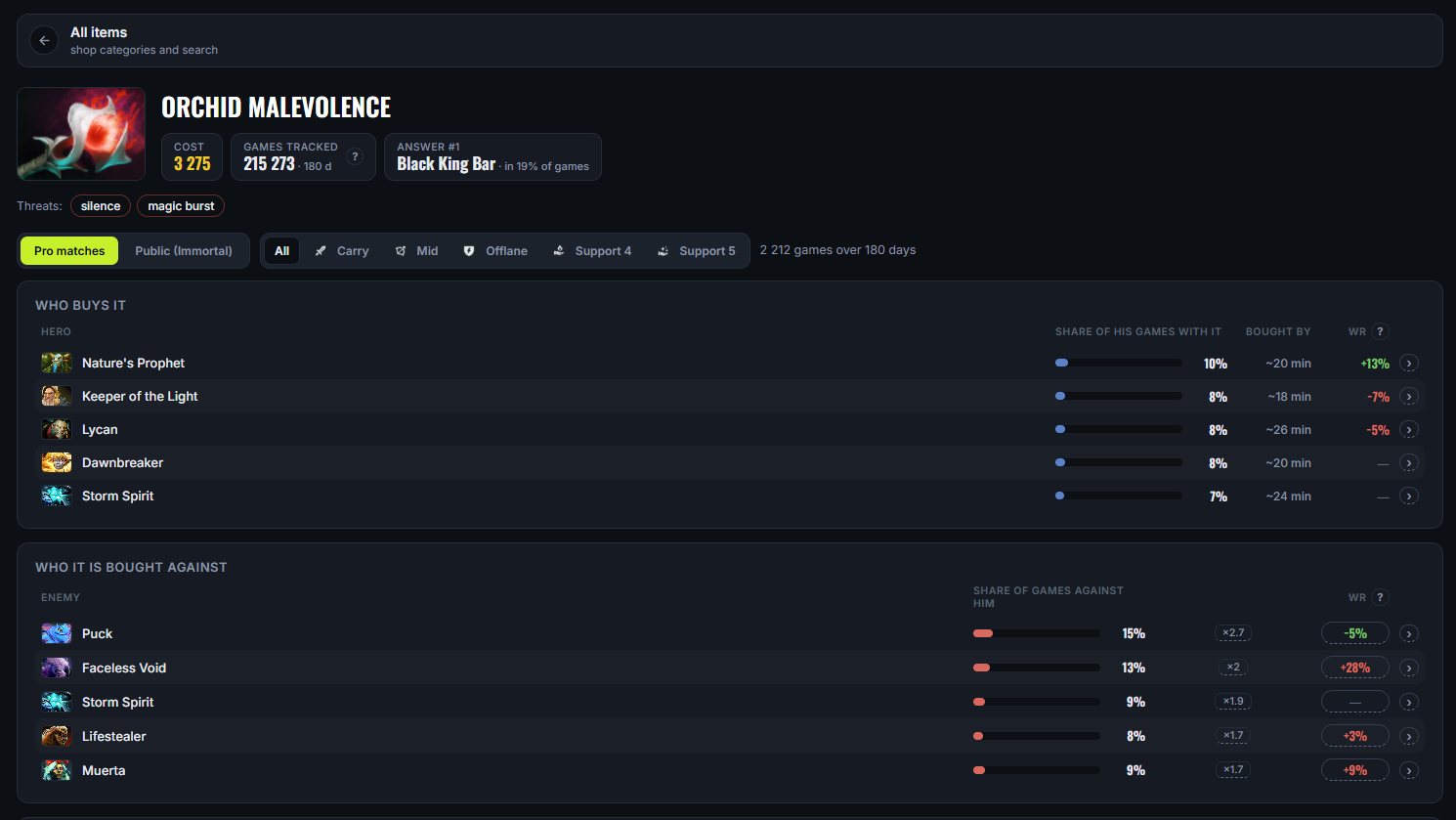Screen dimensions: 1456x820
Task: Click Faceless Void share progress bar
Action: (1037, 668)
